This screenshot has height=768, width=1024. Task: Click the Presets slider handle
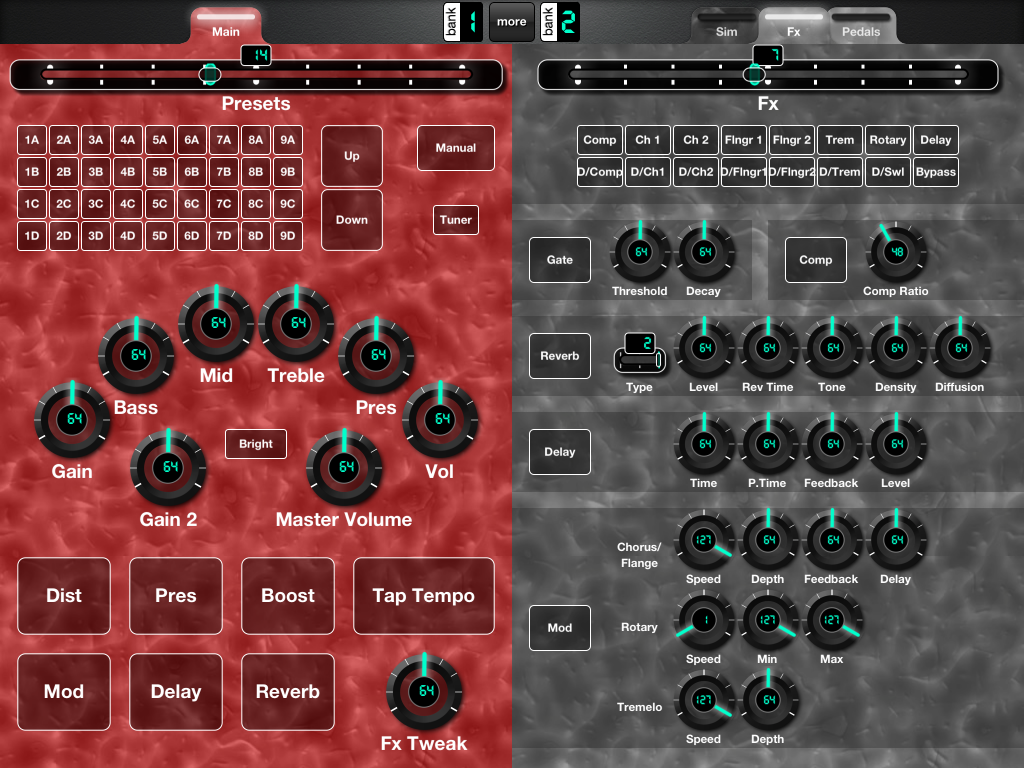(210, 74)
